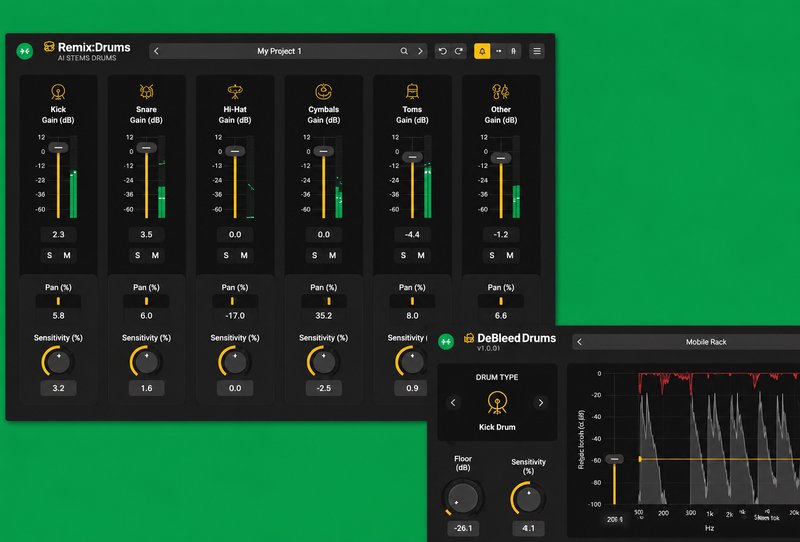The image size is (800, 542).
Task: Click the Cymbals sensitivity knob
Action: (x=323, y=362)
